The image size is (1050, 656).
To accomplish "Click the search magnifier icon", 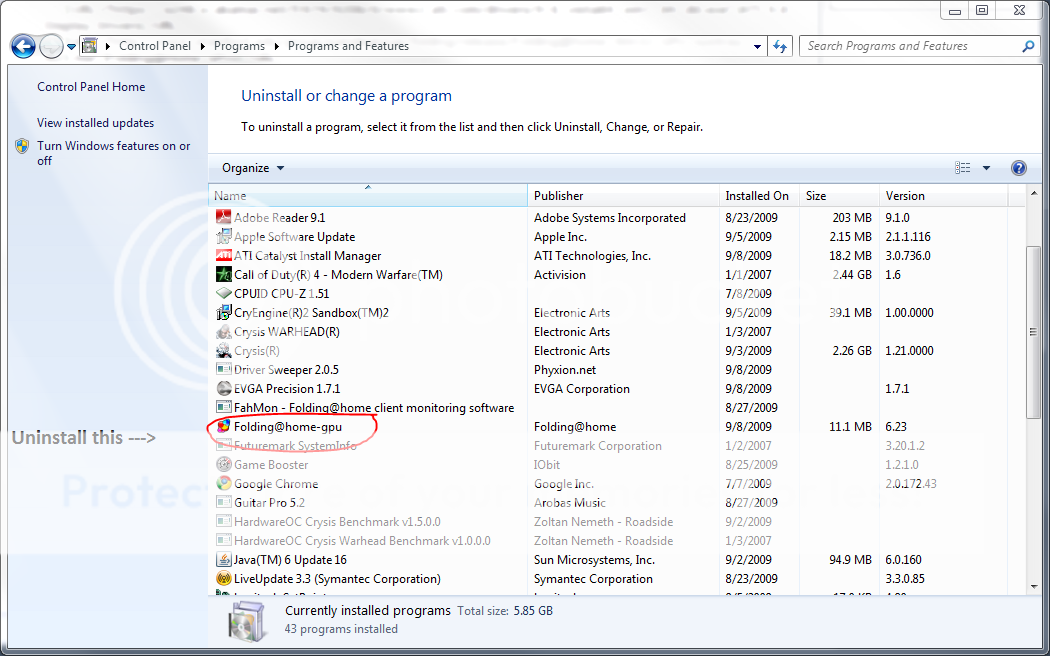I will (1028, 46).
